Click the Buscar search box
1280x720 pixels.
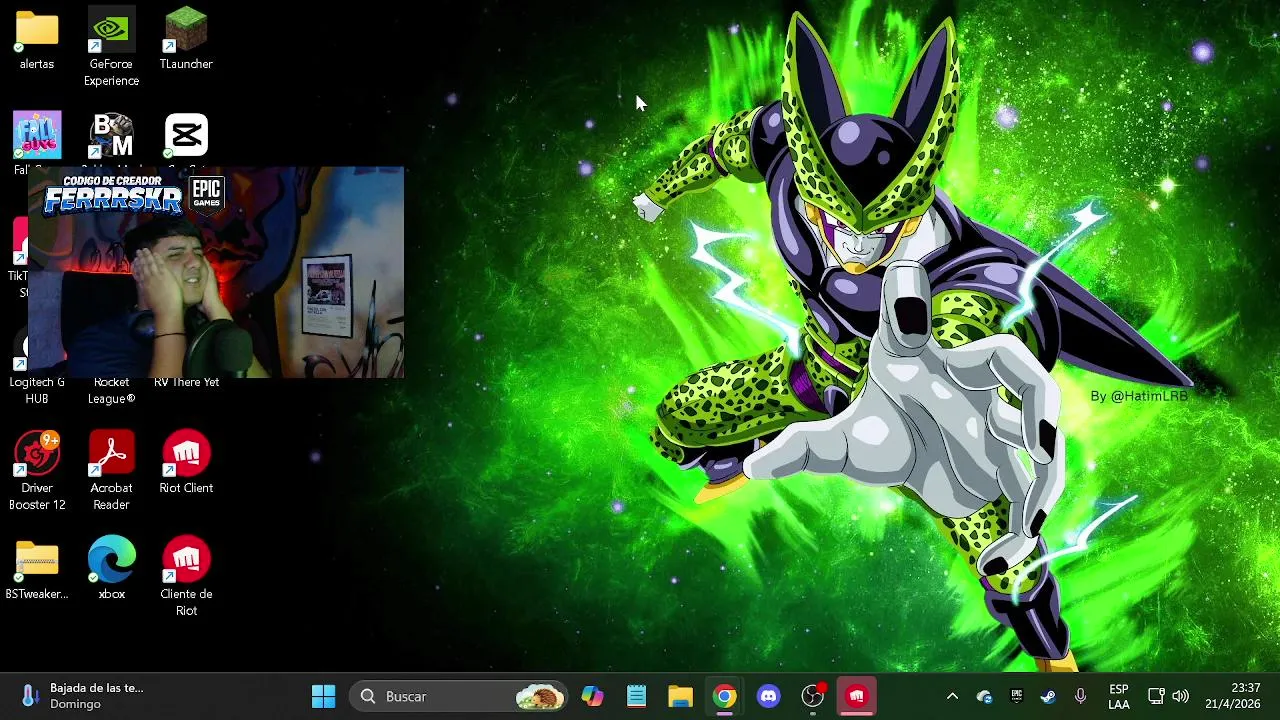459,696
